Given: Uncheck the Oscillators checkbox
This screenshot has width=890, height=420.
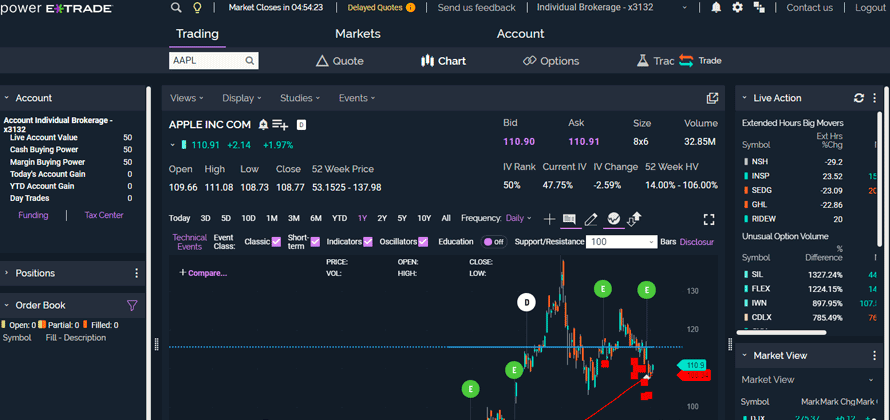Looking at the screenshot, I should 422,242.
